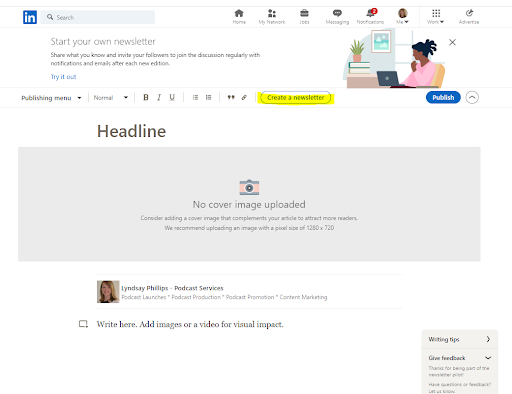Click the Publish button
This screenshot has height=394, width=512.
(443, 97)
